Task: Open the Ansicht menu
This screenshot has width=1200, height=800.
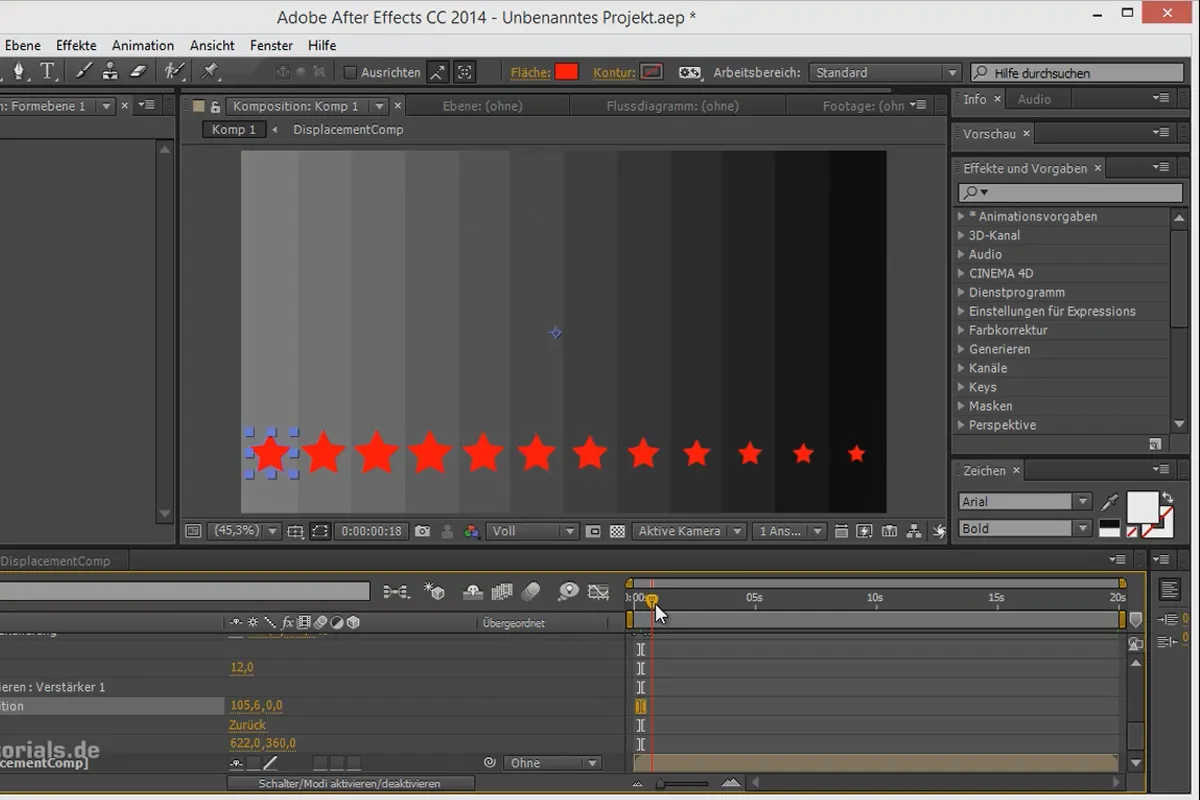Action: (x=212, y=45)
